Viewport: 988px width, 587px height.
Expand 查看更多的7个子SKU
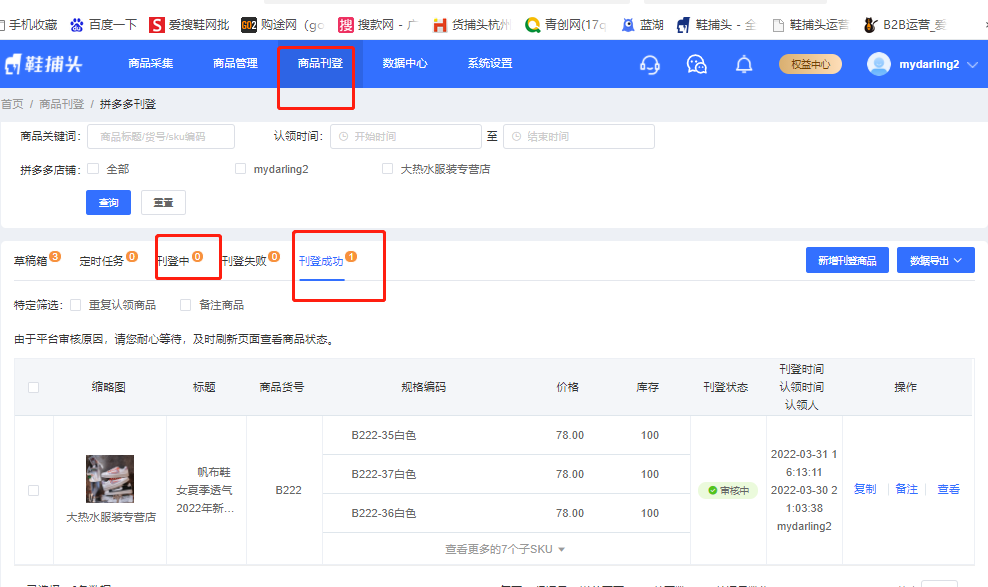click(505, 549)
